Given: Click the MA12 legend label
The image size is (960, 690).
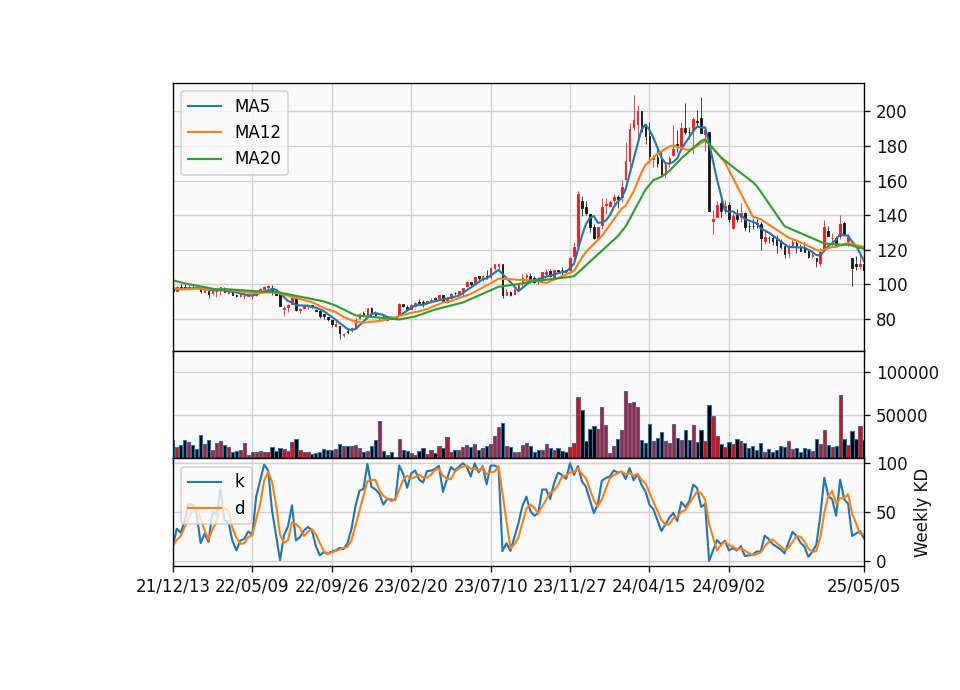Looking at the screenshot, I should click(257, 132).
